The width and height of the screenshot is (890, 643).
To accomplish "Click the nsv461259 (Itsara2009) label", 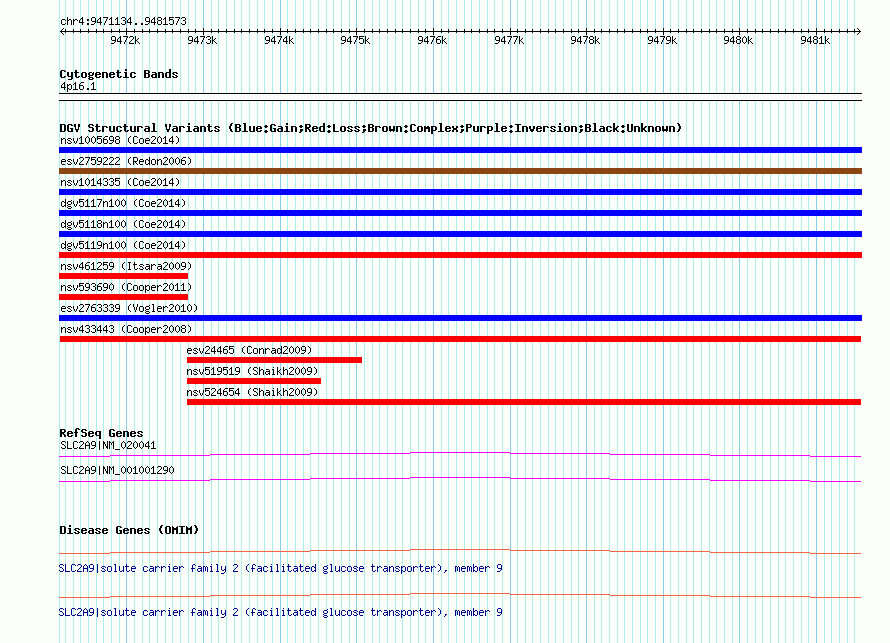I will click(126, 266).
